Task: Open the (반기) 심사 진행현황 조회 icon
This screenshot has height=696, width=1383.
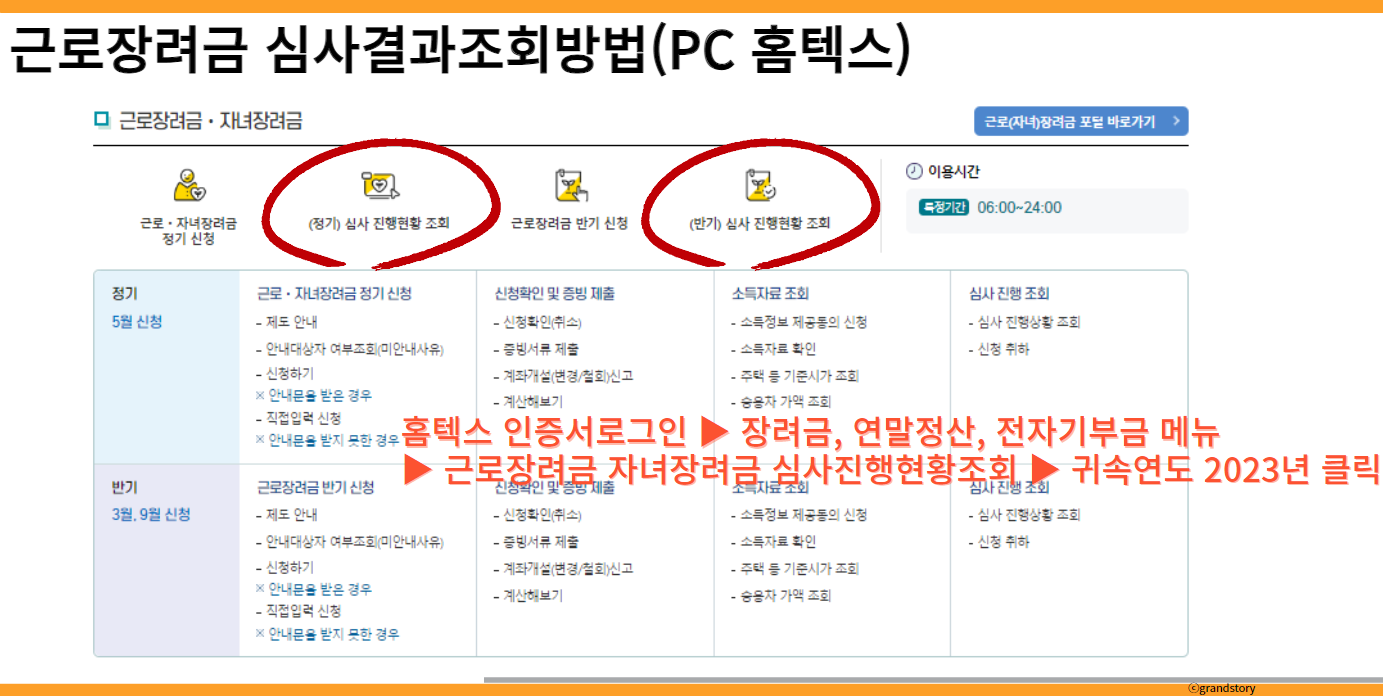Action: pyautogui.click(x=760, y=186)
